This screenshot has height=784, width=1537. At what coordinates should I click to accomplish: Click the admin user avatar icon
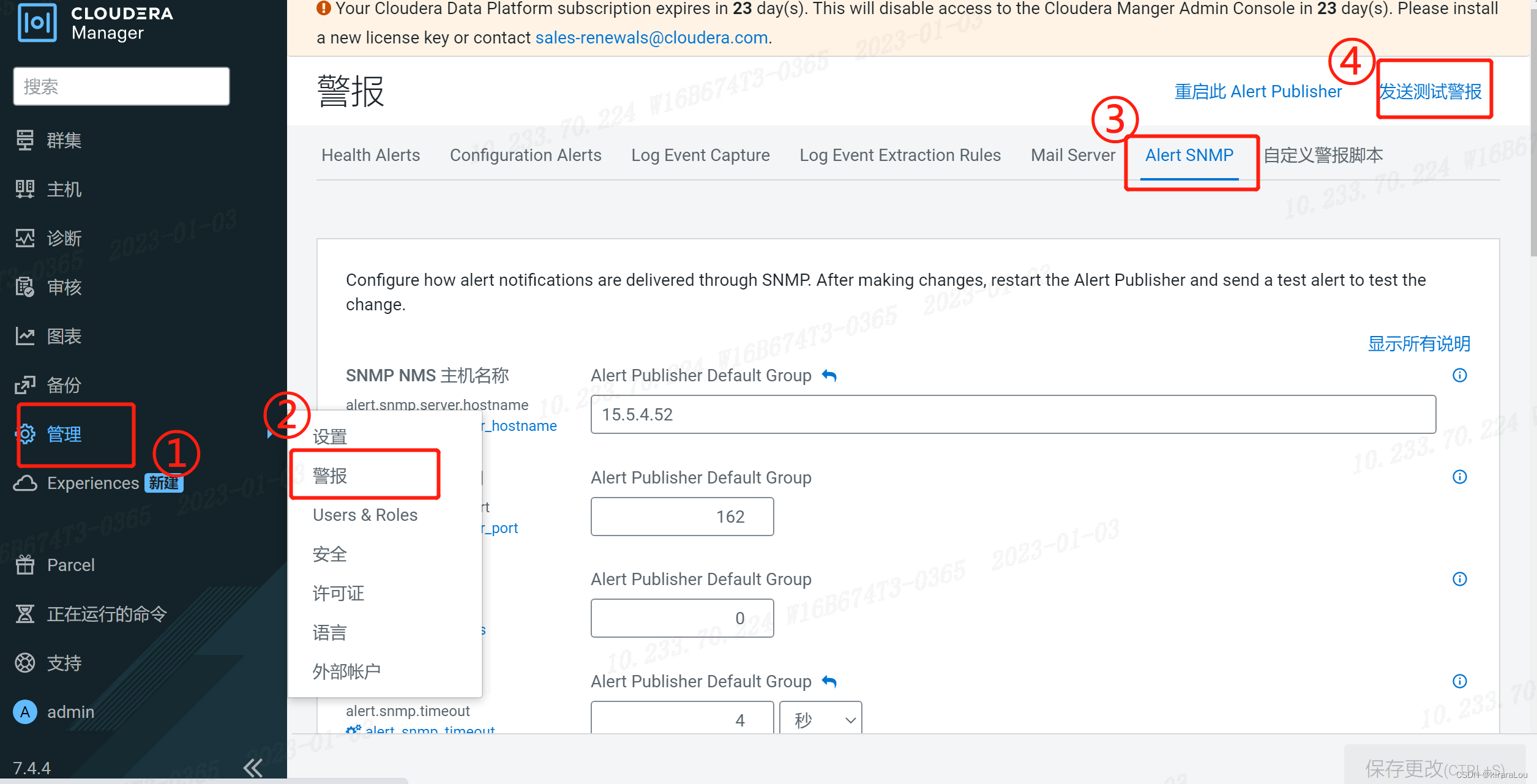pos(25,712)
